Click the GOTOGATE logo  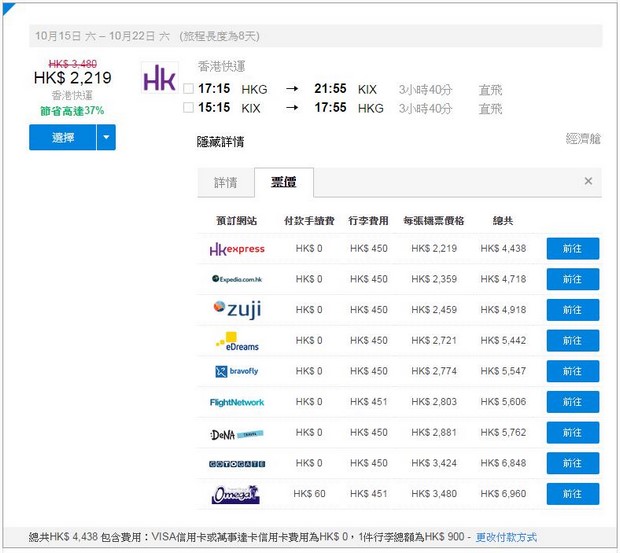click(237, 464)
